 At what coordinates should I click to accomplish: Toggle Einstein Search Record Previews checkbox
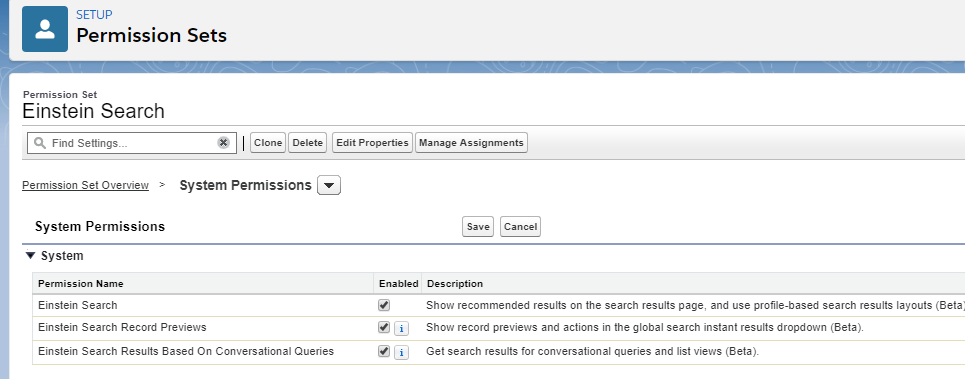384,327
